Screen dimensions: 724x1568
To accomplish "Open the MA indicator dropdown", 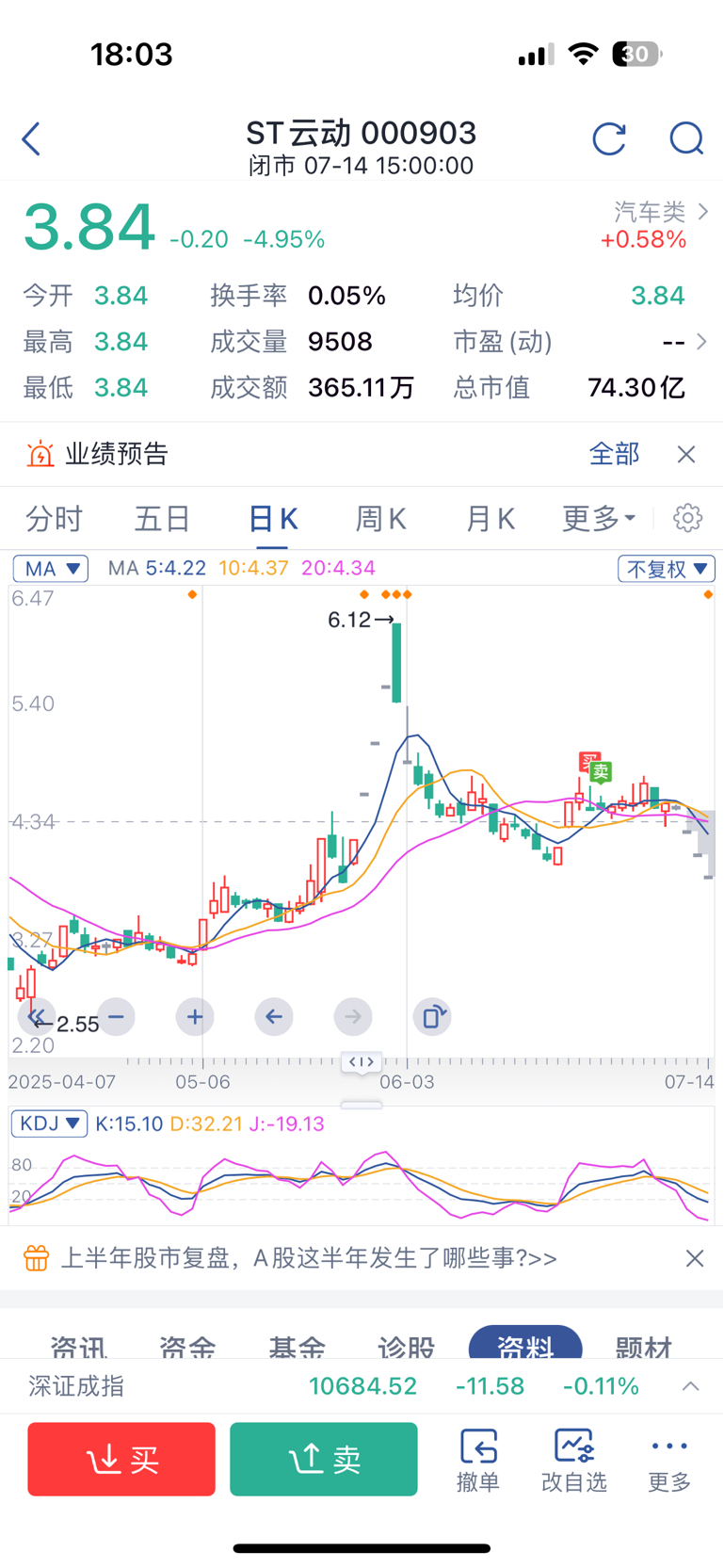I will [51, 569].
